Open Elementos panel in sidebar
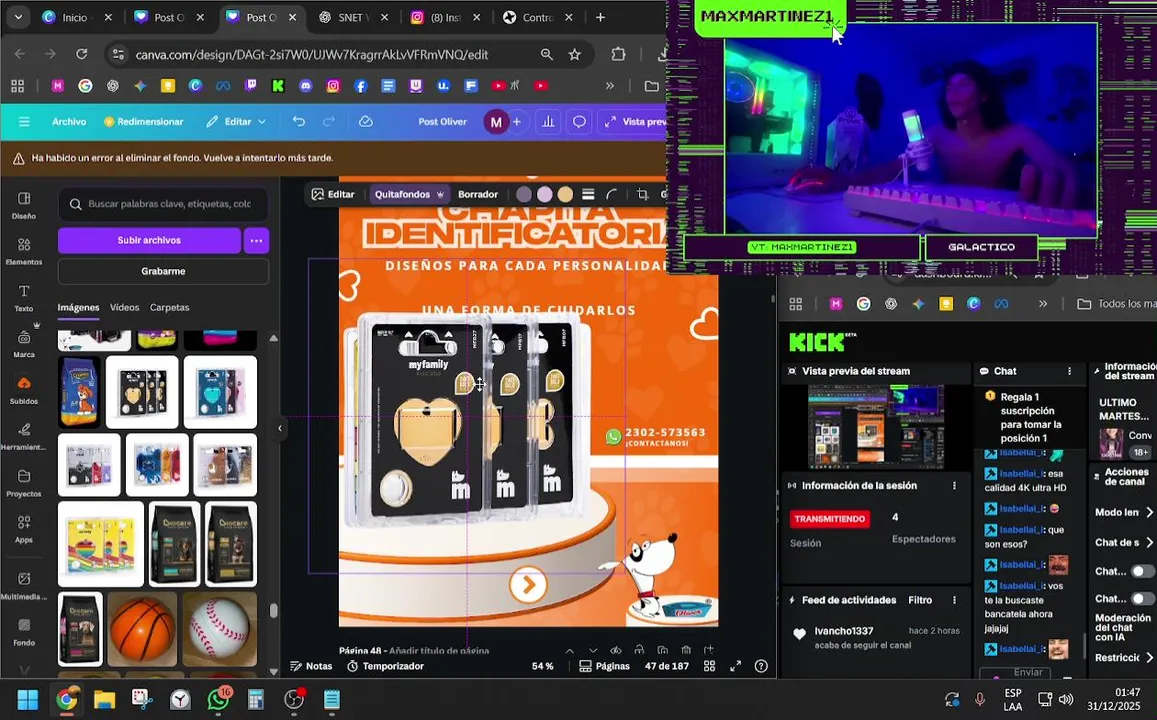This screenshot has height=720, width=1157. click(24, 252)
